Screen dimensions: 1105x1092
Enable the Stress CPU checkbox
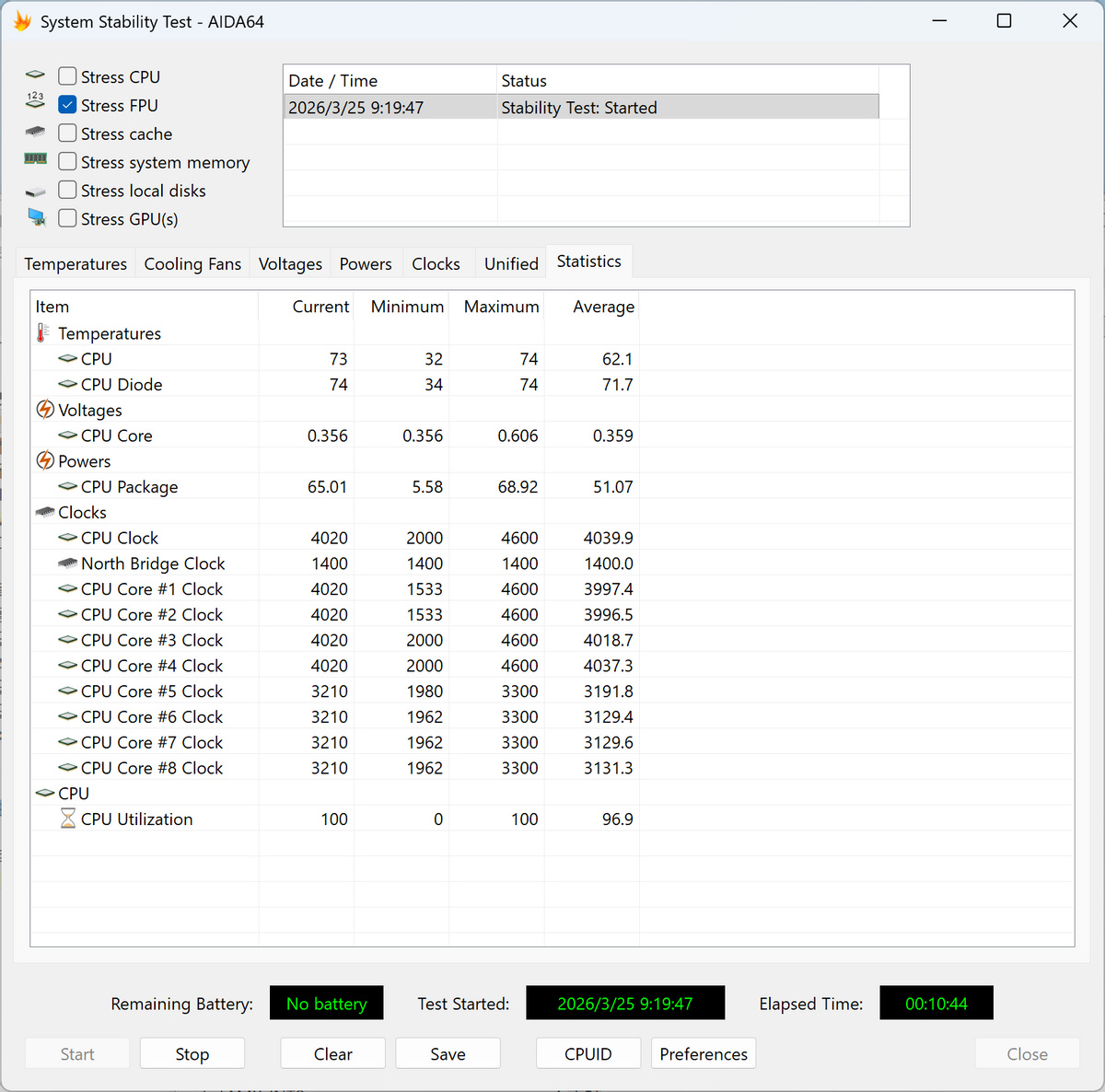67,76
